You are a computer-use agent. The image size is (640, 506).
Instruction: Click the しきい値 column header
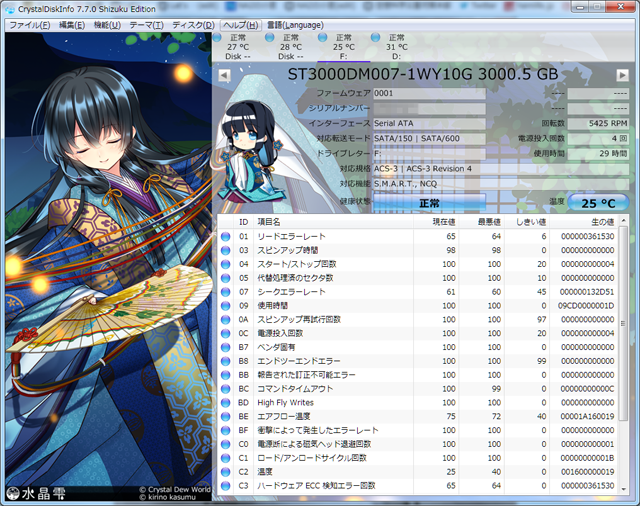[527, 222]
